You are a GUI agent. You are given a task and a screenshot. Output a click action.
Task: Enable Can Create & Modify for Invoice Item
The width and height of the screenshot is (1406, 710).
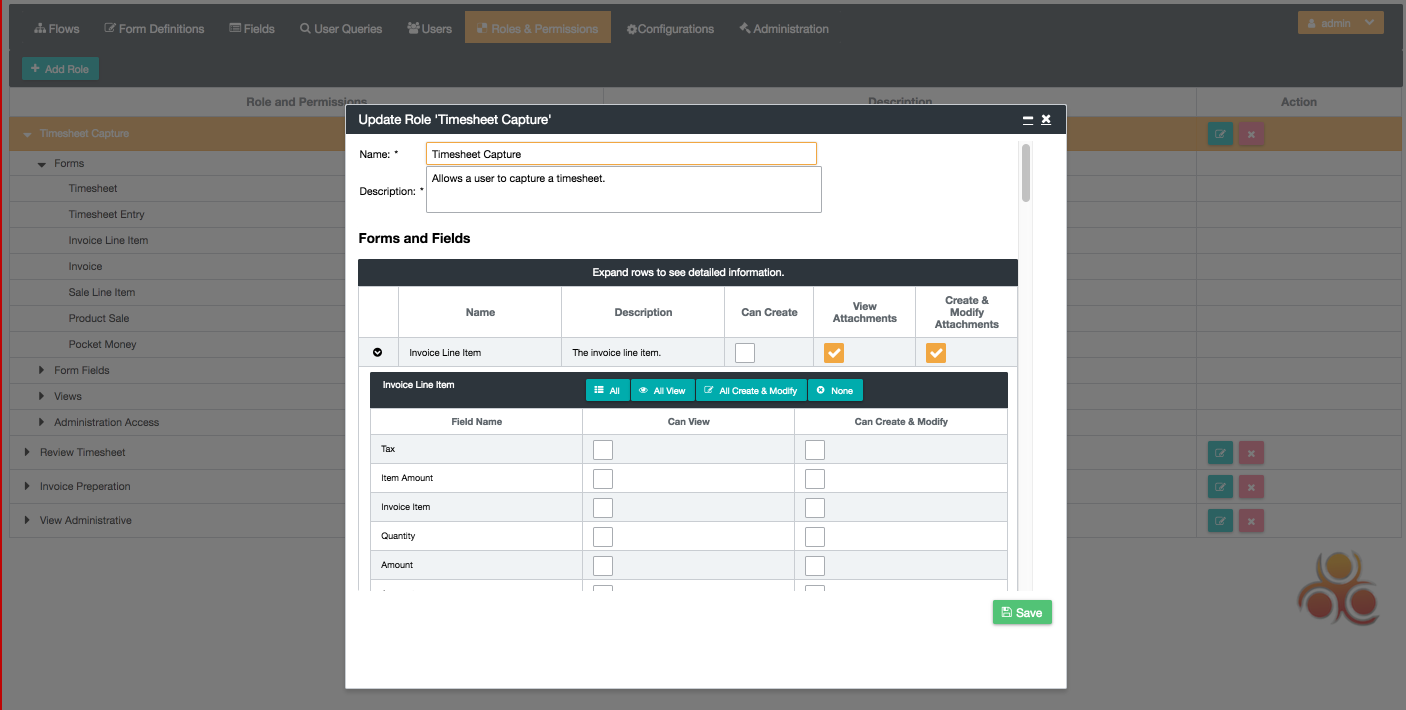(x=815, y=508)
